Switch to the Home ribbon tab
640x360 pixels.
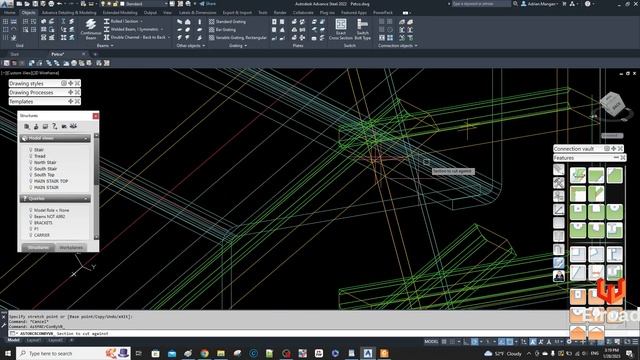click(10, 13)
